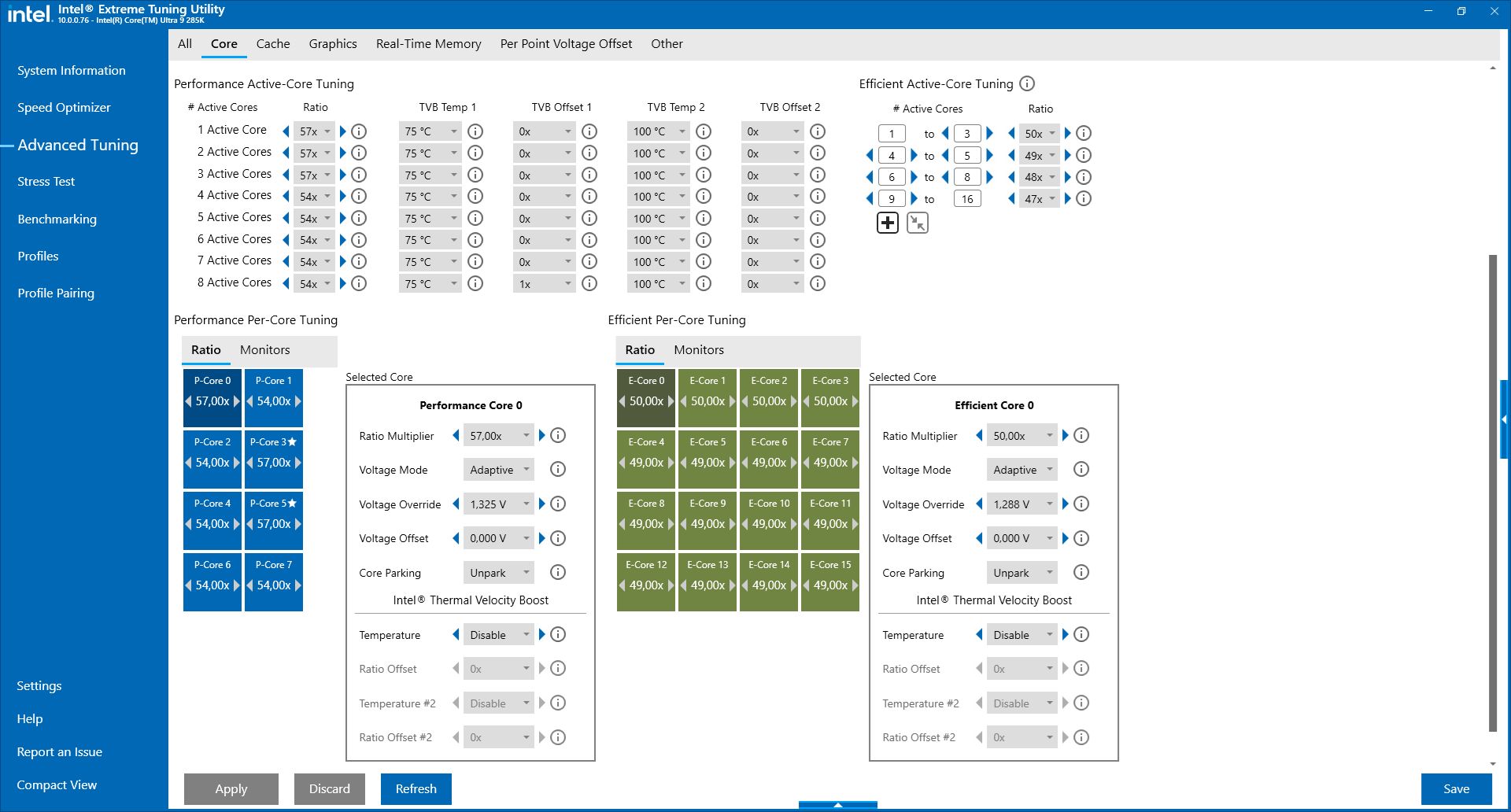Show info for Efficient Core 0 Core Parking
The image size is (1511, 812).
[x=1081, y=573]
